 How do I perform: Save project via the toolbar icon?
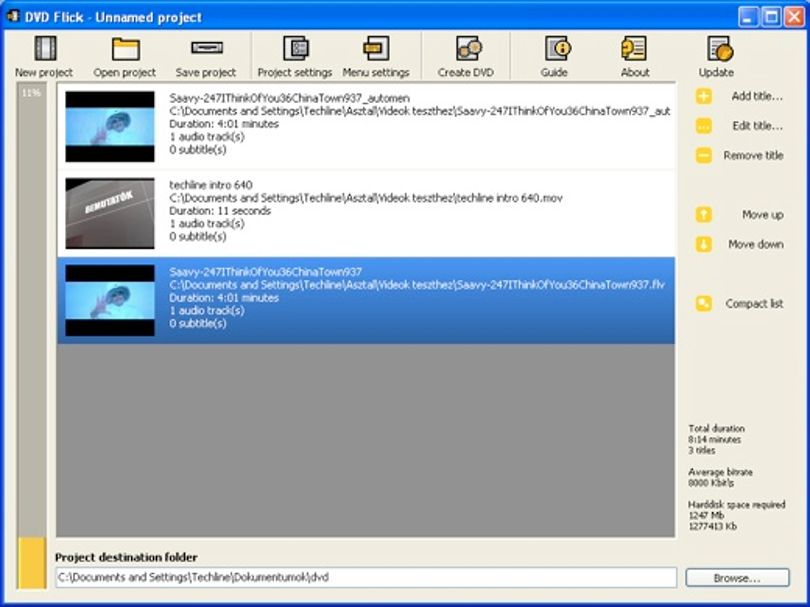click(207, 48)
